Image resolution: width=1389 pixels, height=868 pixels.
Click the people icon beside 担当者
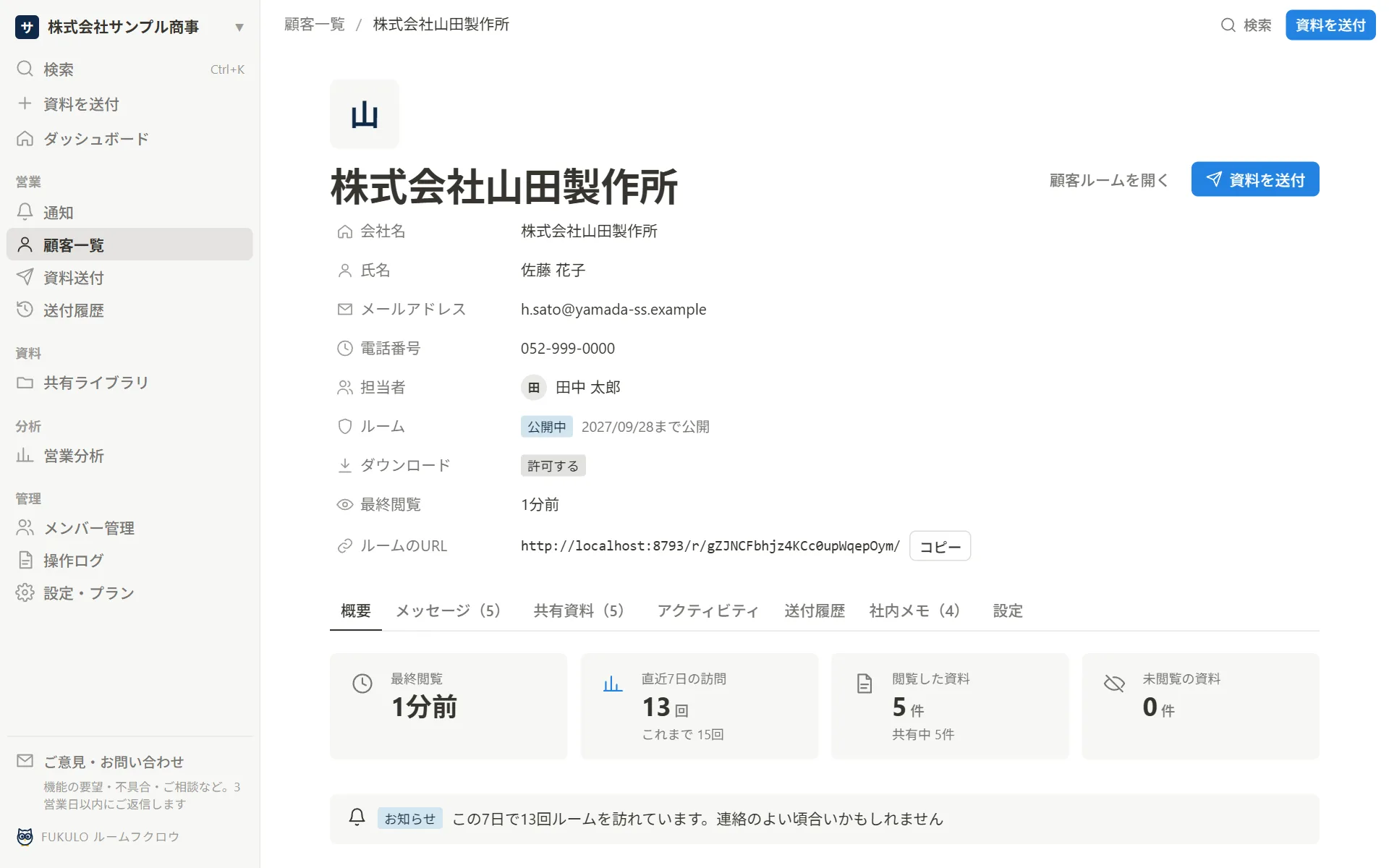click(345, 388)
